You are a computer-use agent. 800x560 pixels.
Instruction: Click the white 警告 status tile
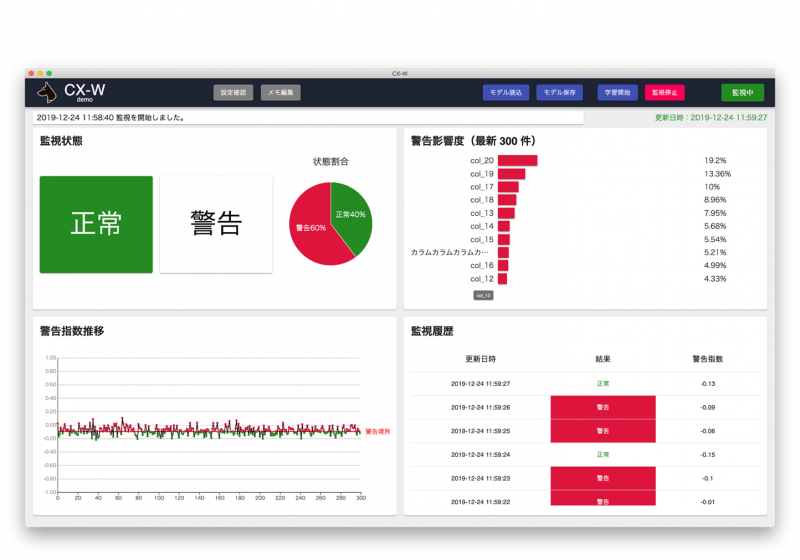pyautogui.click(x=216, y=224)
